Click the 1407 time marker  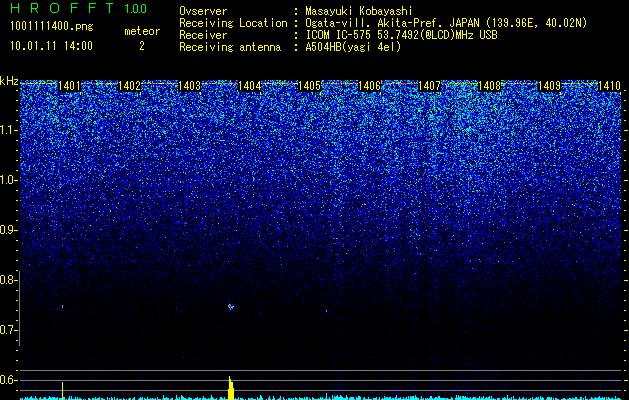pyautogui.click(x=429, y=86)
